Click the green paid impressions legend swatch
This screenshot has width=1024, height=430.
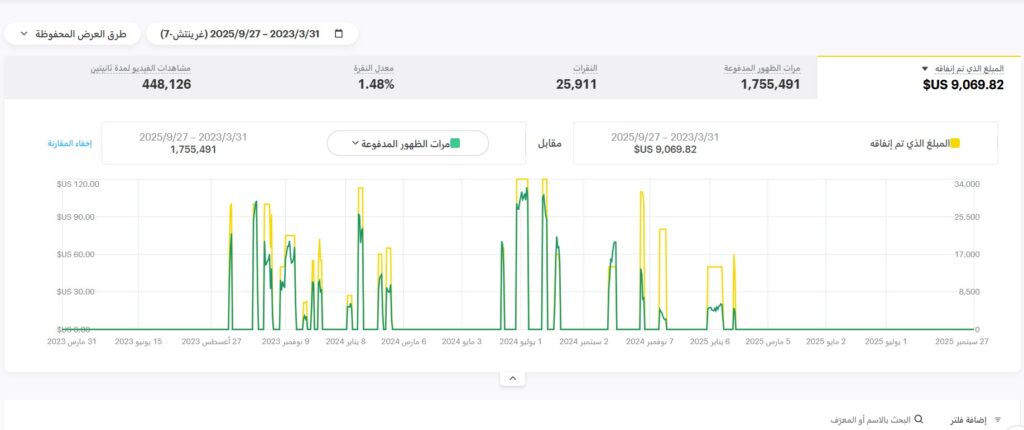tap(455, 143)
